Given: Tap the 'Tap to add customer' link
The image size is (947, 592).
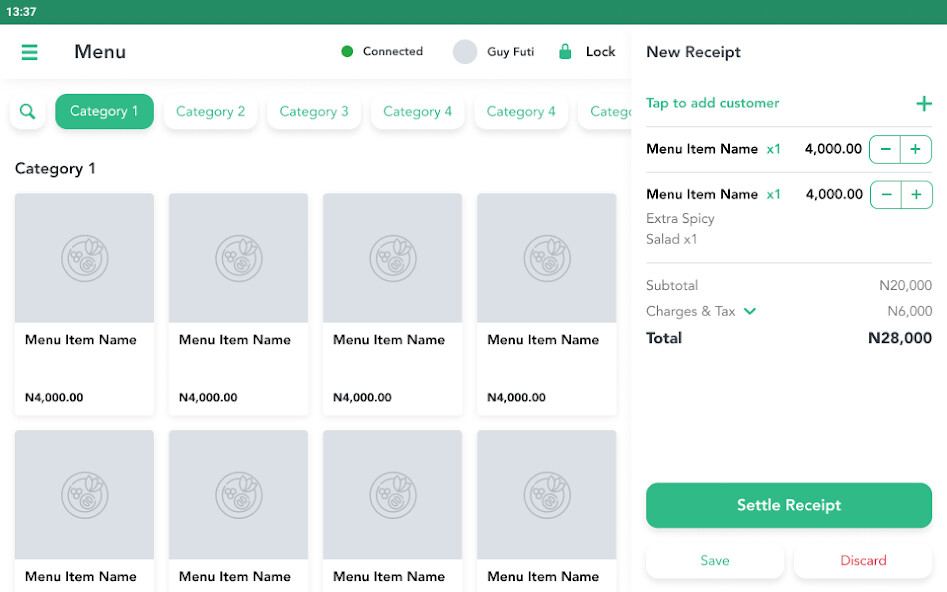Looking at the screenshot, I should click(712, 103).
